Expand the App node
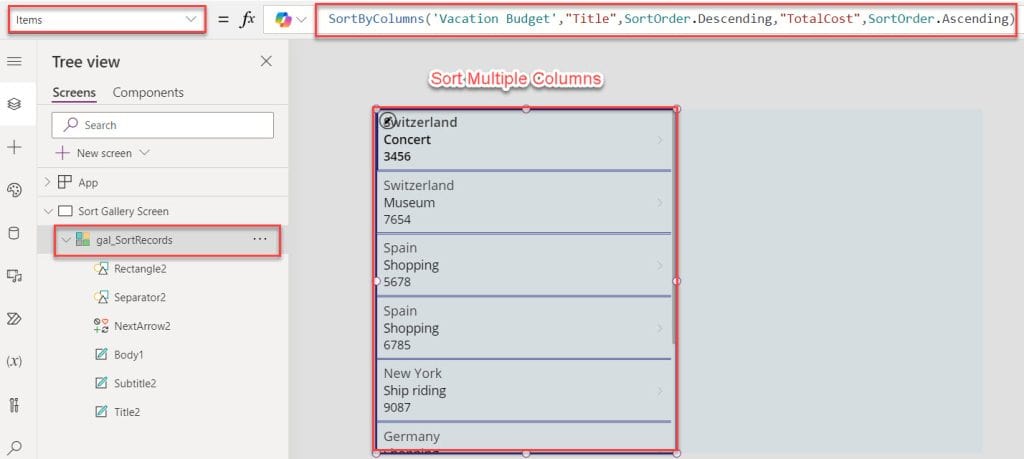This screenshot has width=1024, height=459. pyautogui.click(x=47, y=183)
